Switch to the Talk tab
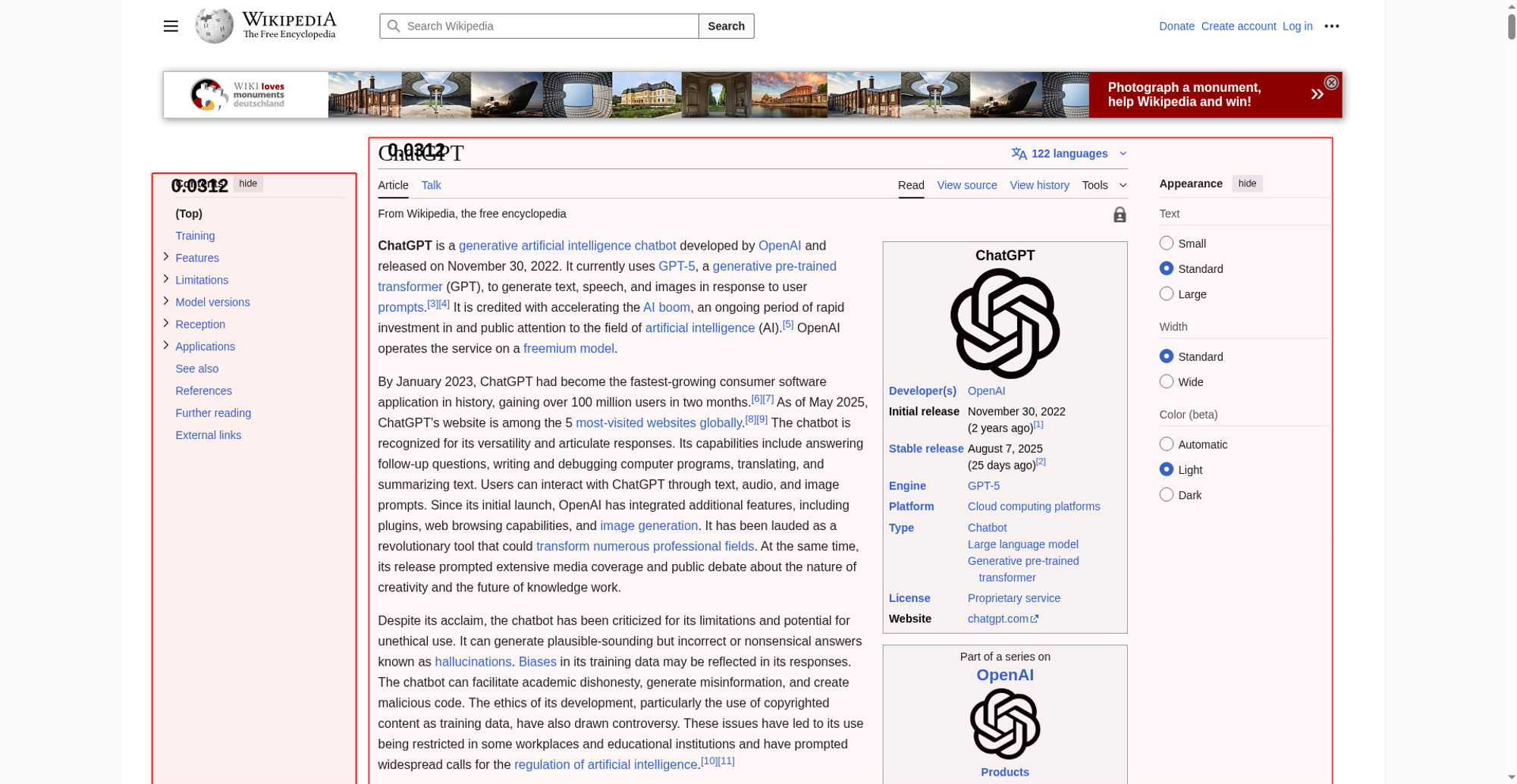Image resolution: width=1517 pixels, height=784 pixels. [431, 185]
